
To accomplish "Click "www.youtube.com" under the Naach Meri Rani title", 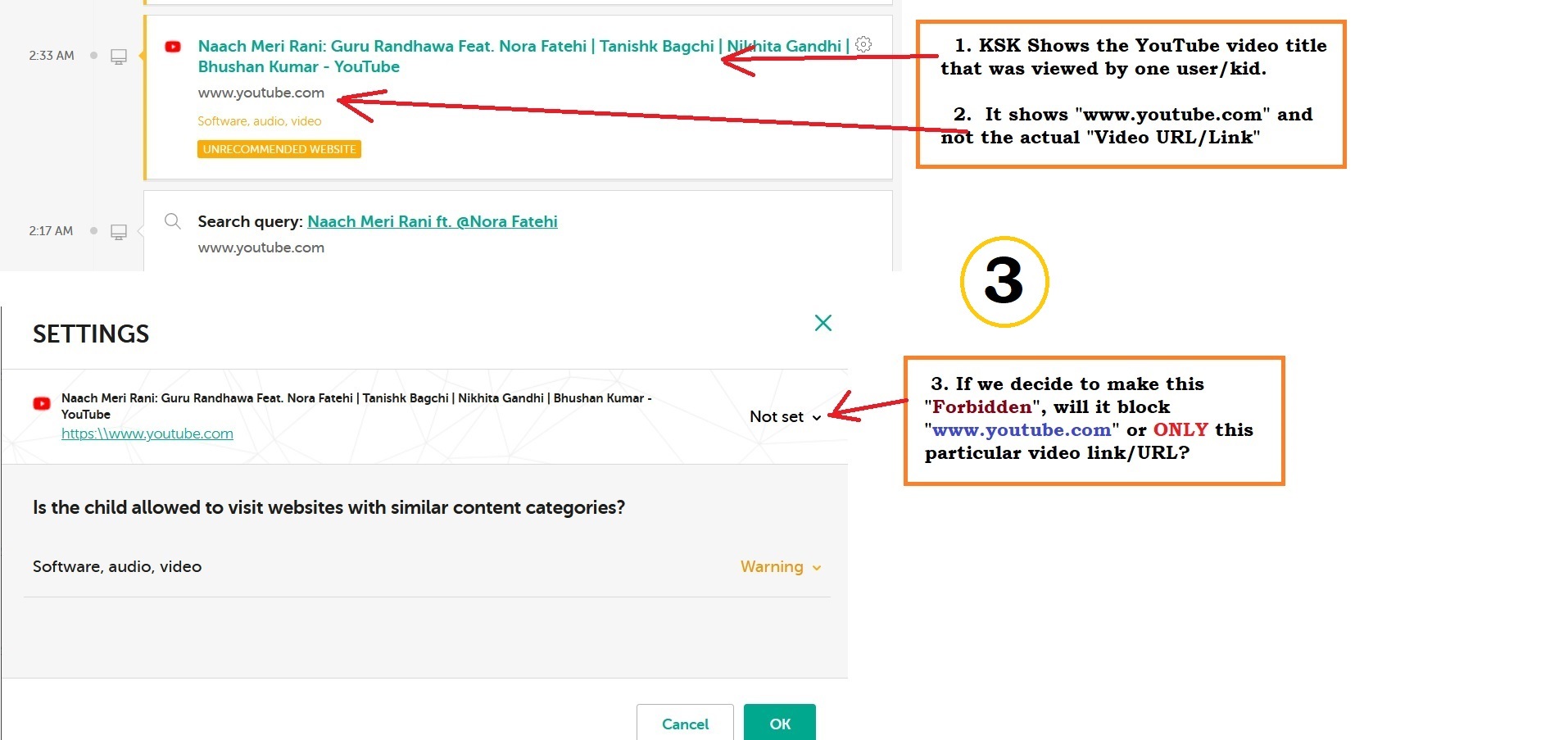I will point(261,93).
